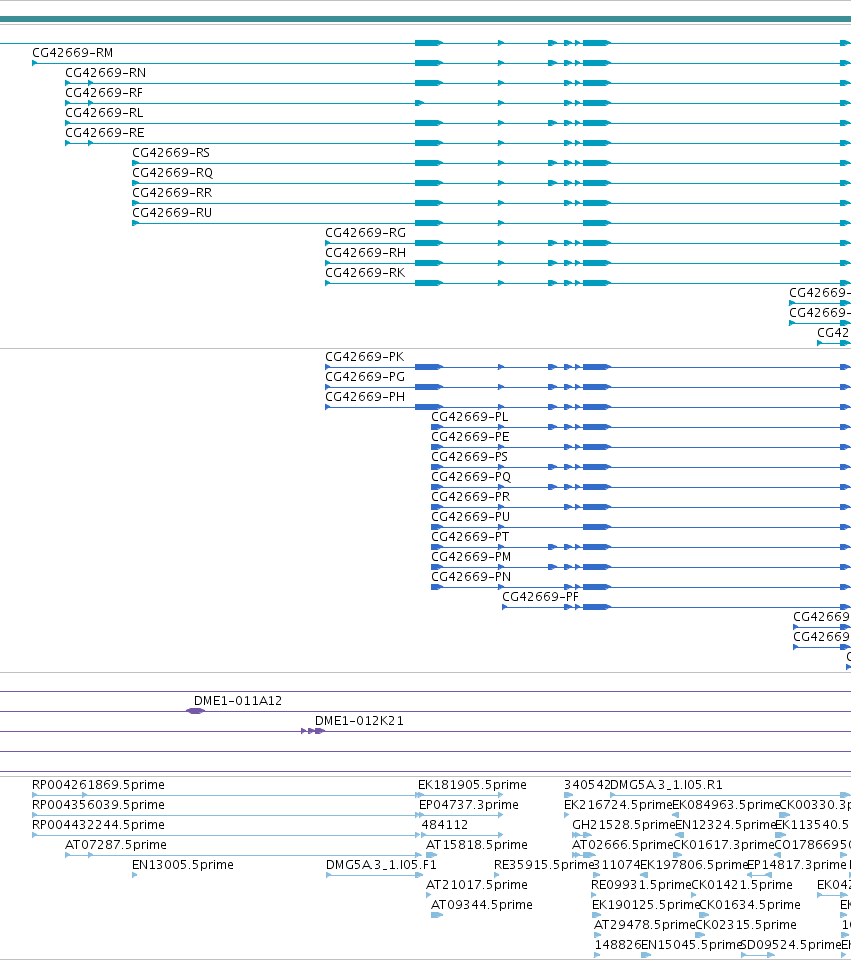Click EST AT21017.5prime
This screenshot has height=960, width=851.
tap(476, 885)
